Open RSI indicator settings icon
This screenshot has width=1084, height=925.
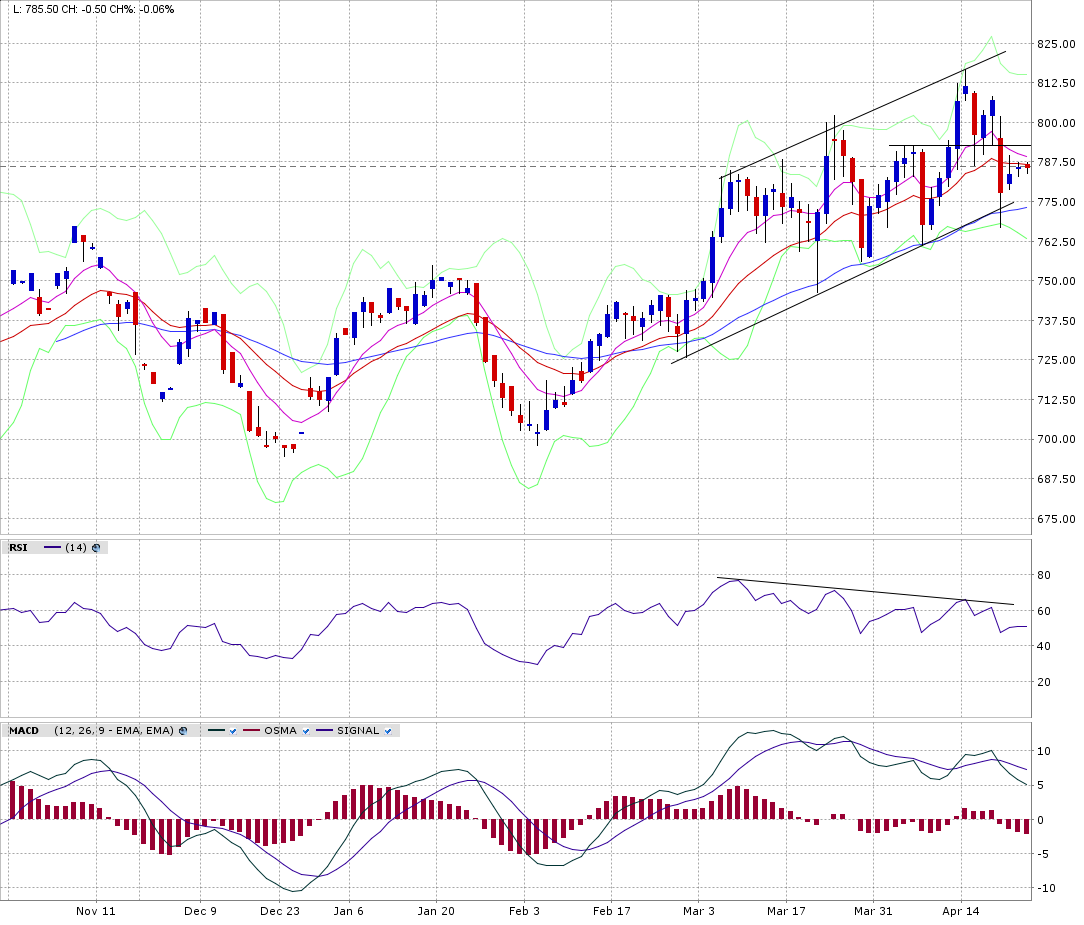click(x=97, y=548)
